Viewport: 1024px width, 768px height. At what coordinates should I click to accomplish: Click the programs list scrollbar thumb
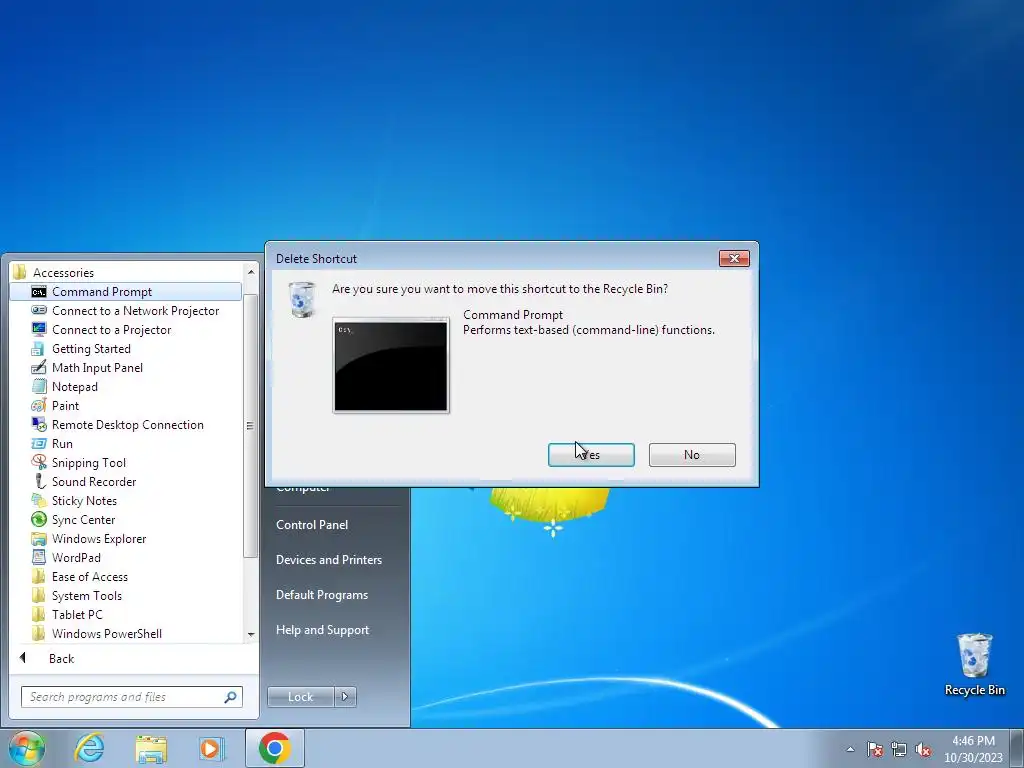[x=249, y=426]
